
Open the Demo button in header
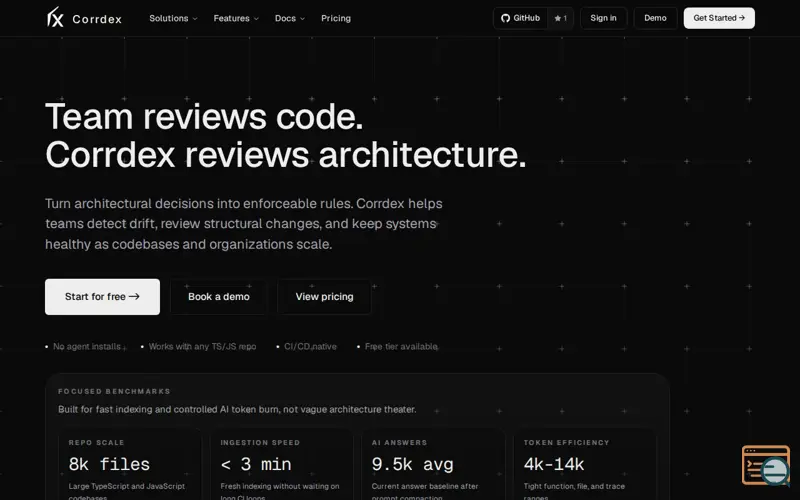tap(655, 18)
